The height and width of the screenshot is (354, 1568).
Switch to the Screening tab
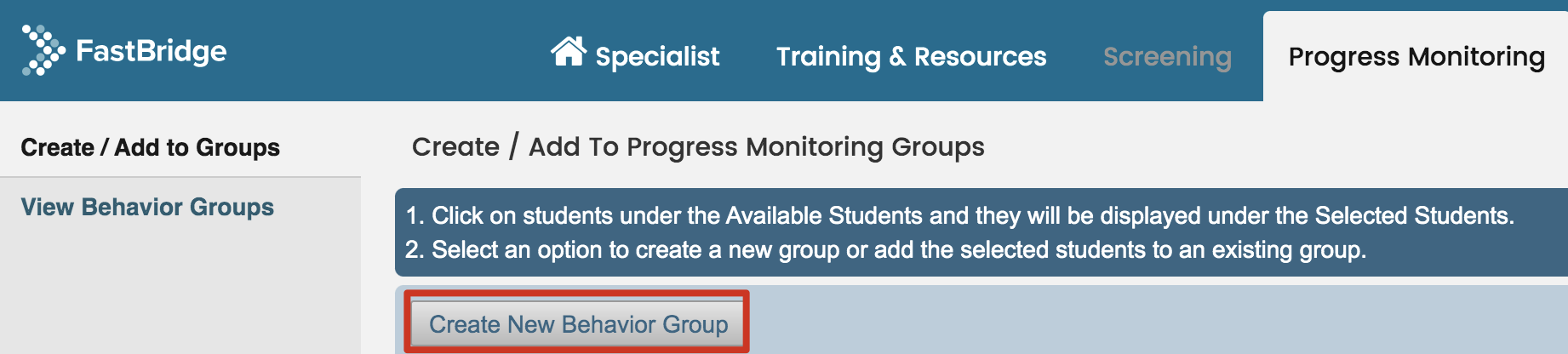click(1167, 56)
